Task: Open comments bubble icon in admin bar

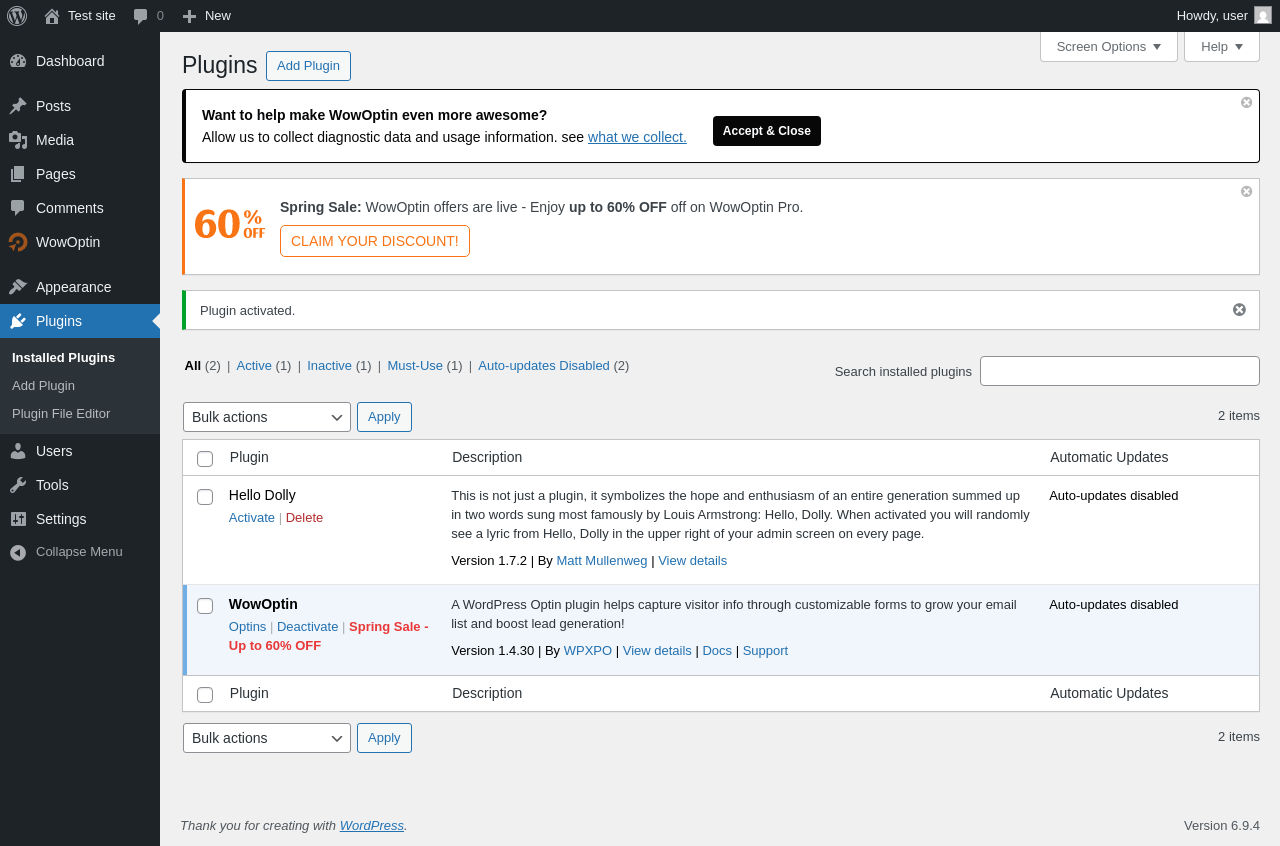Action: 141,16
